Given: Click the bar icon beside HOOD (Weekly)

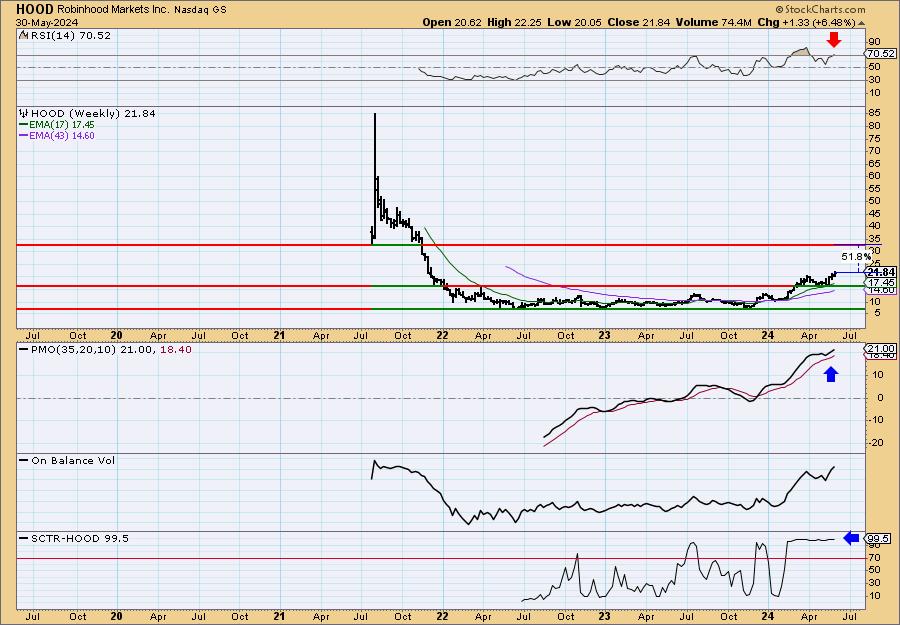Looking at the screenshot, I should pos(24,113).
